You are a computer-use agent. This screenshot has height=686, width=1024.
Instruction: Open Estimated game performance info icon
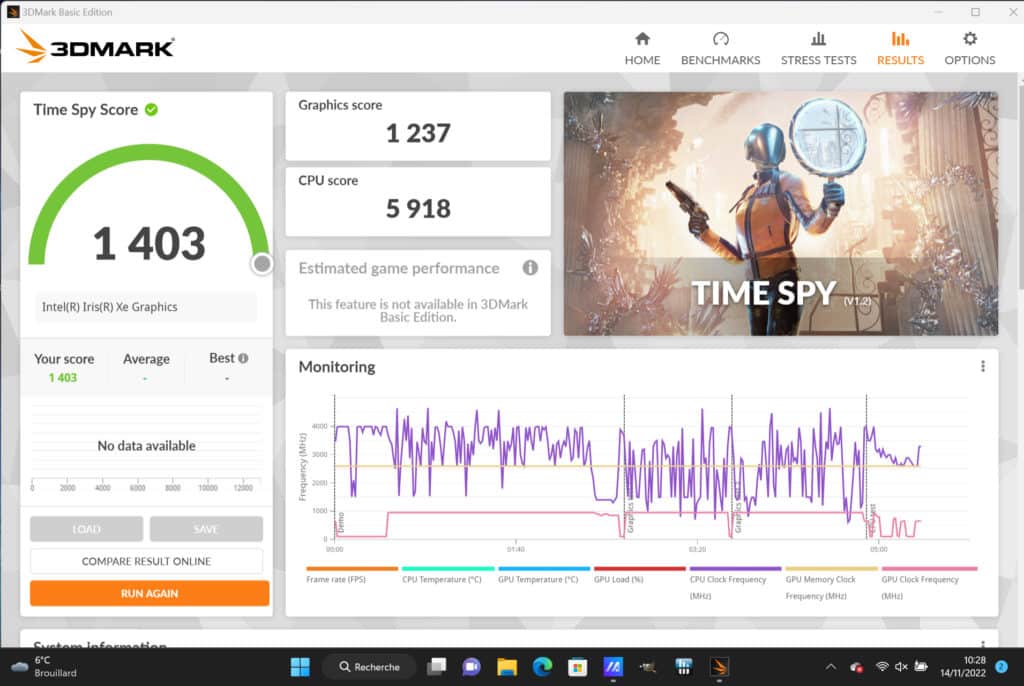tap(530, 268)
